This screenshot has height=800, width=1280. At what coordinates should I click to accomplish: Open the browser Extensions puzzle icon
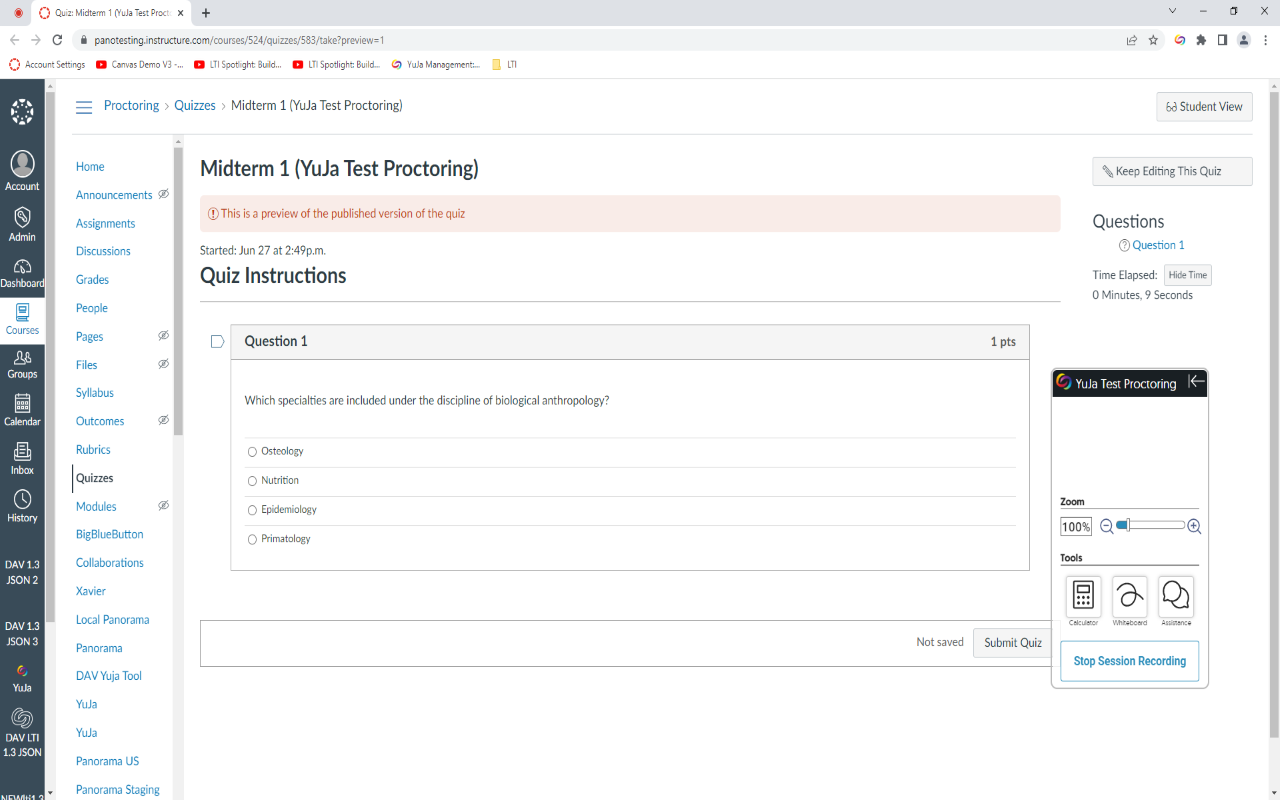(1201, 40)
